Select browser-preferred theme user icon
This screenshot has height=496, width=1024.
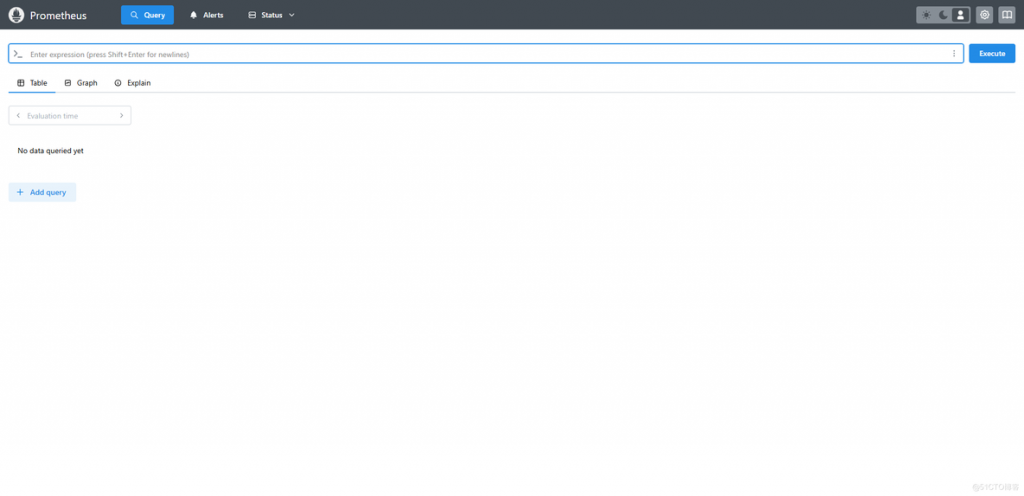click(960, 15)
